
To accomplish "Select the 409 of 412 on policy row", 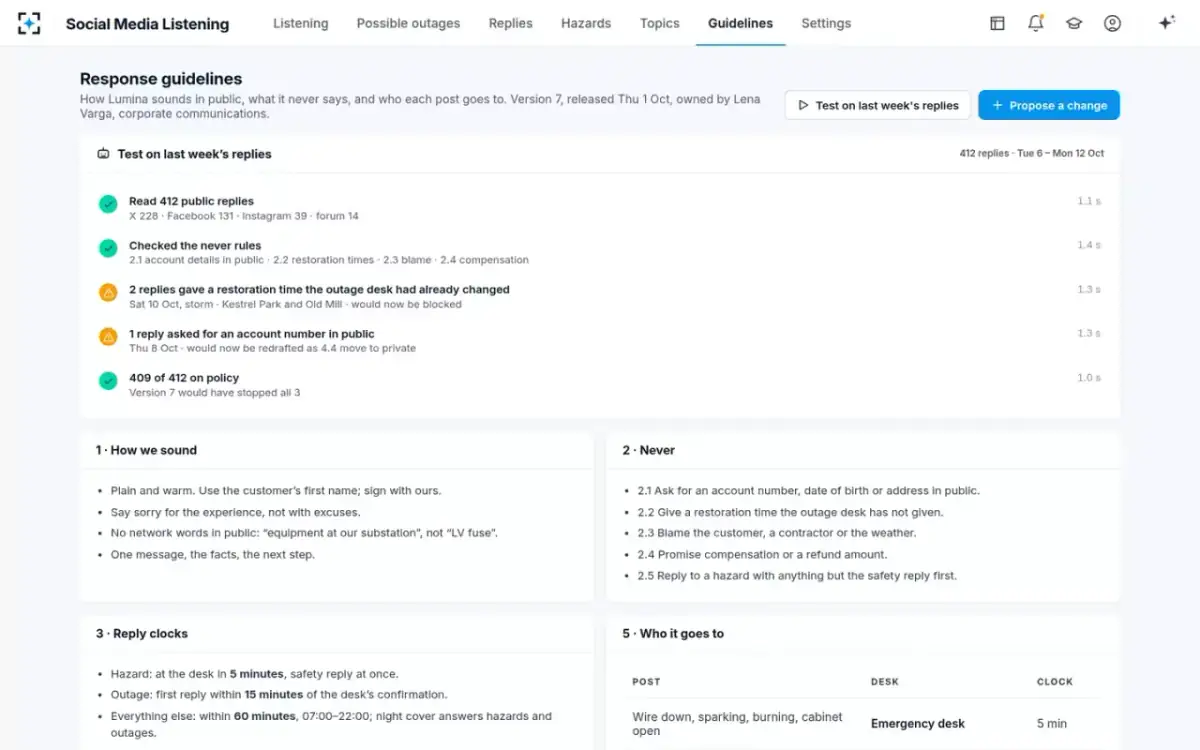I will point(600,385).
